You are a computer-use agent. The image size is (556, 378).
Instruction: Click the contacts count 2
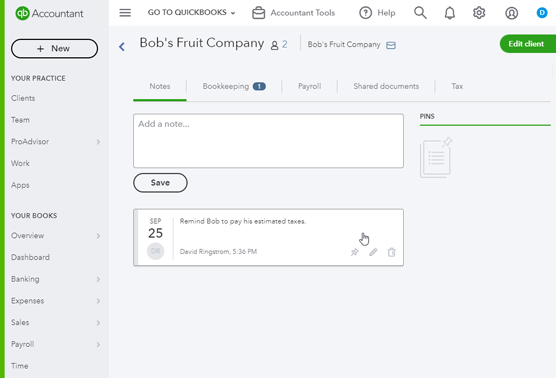click(284, 44)
